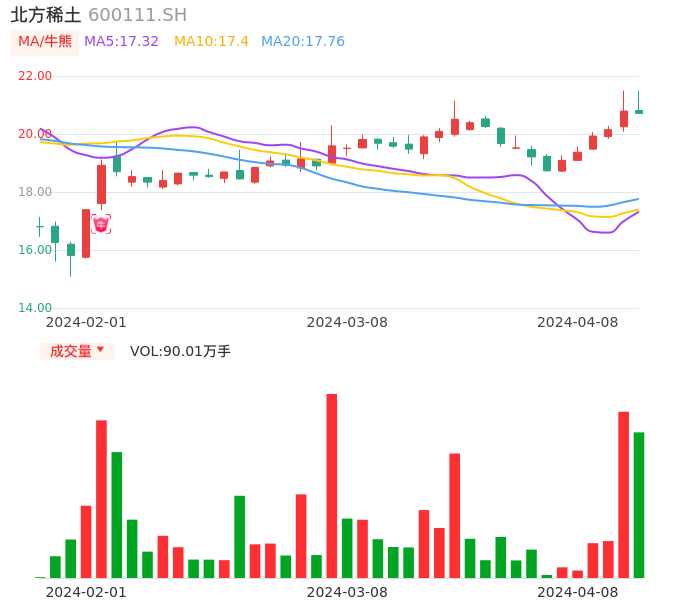This screenshot has height=606, width=686.
Task: Select the rightmost green volume bar
Action: [x=639, y=504]
